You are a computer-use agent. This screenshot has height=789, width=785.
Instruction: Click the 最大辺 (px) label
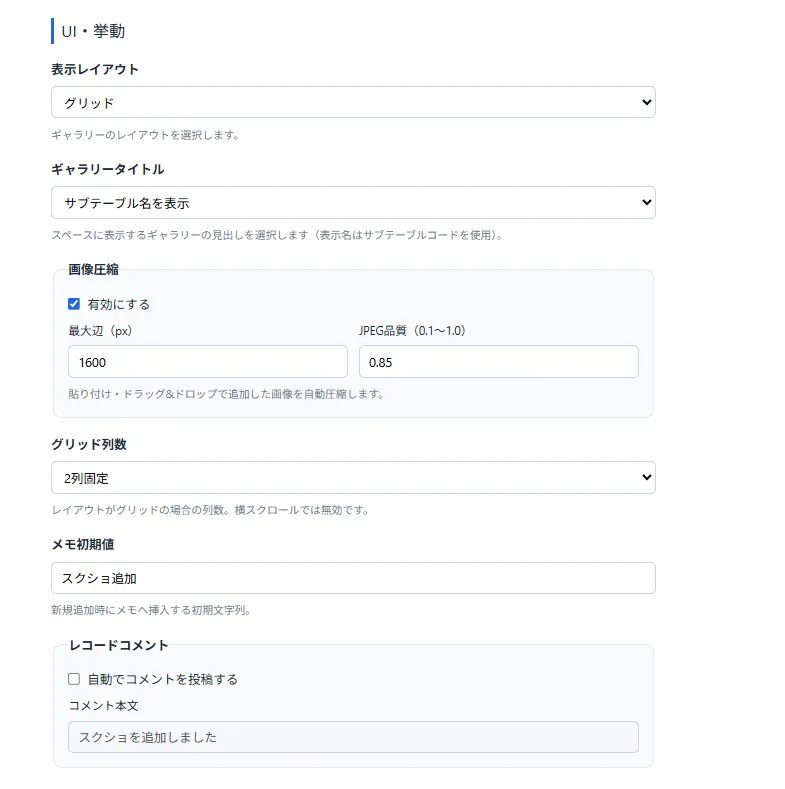[100, 331]
